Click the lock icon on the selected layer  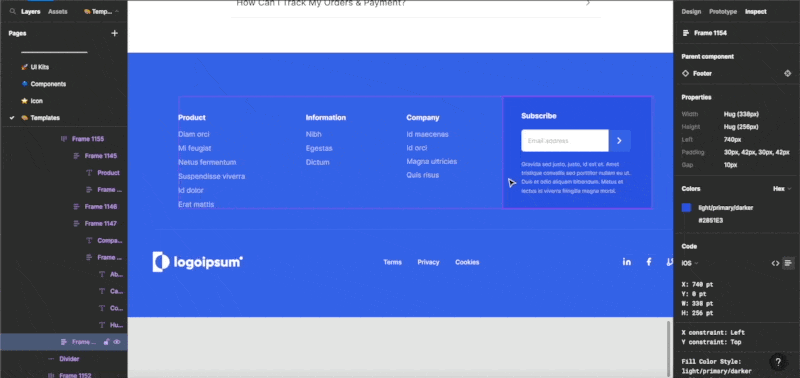pos(107,342)
